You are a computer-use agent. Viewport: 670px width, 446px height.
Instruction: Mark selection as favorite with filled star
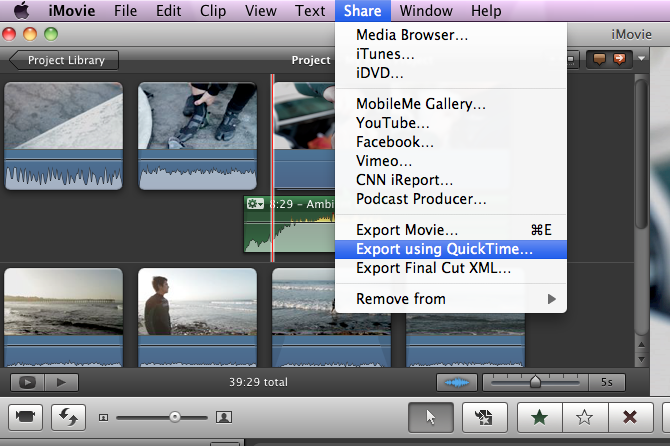(539, 417)
